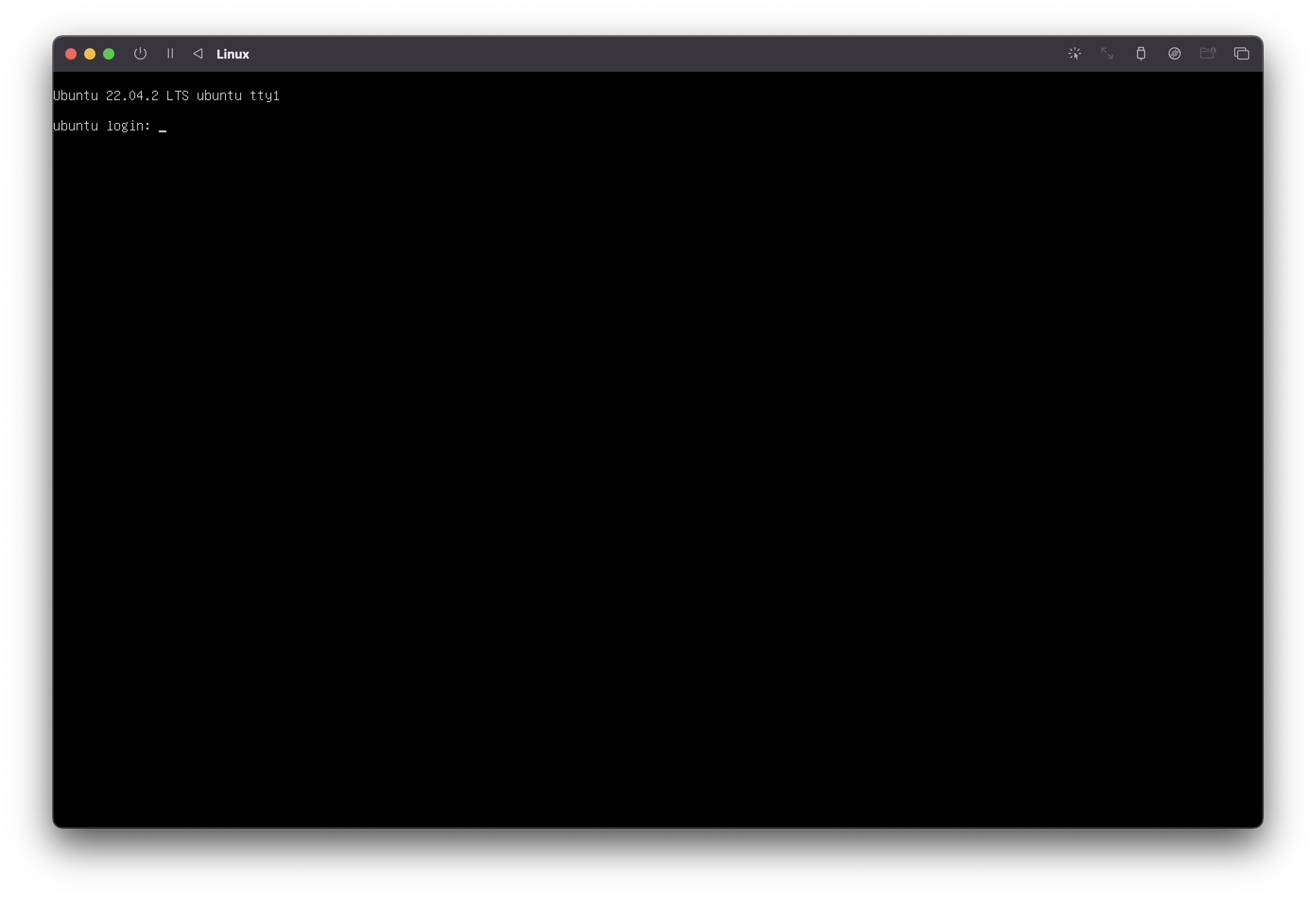Click the "ubuntu login:" label text
The image size is (1316, 898).
click(101, 126)
